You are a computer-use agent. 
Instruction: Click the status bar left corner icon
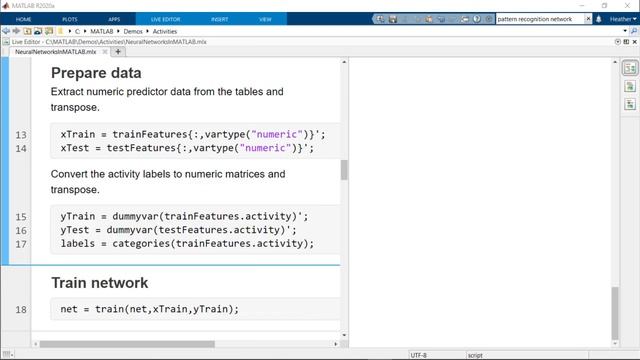7,355
